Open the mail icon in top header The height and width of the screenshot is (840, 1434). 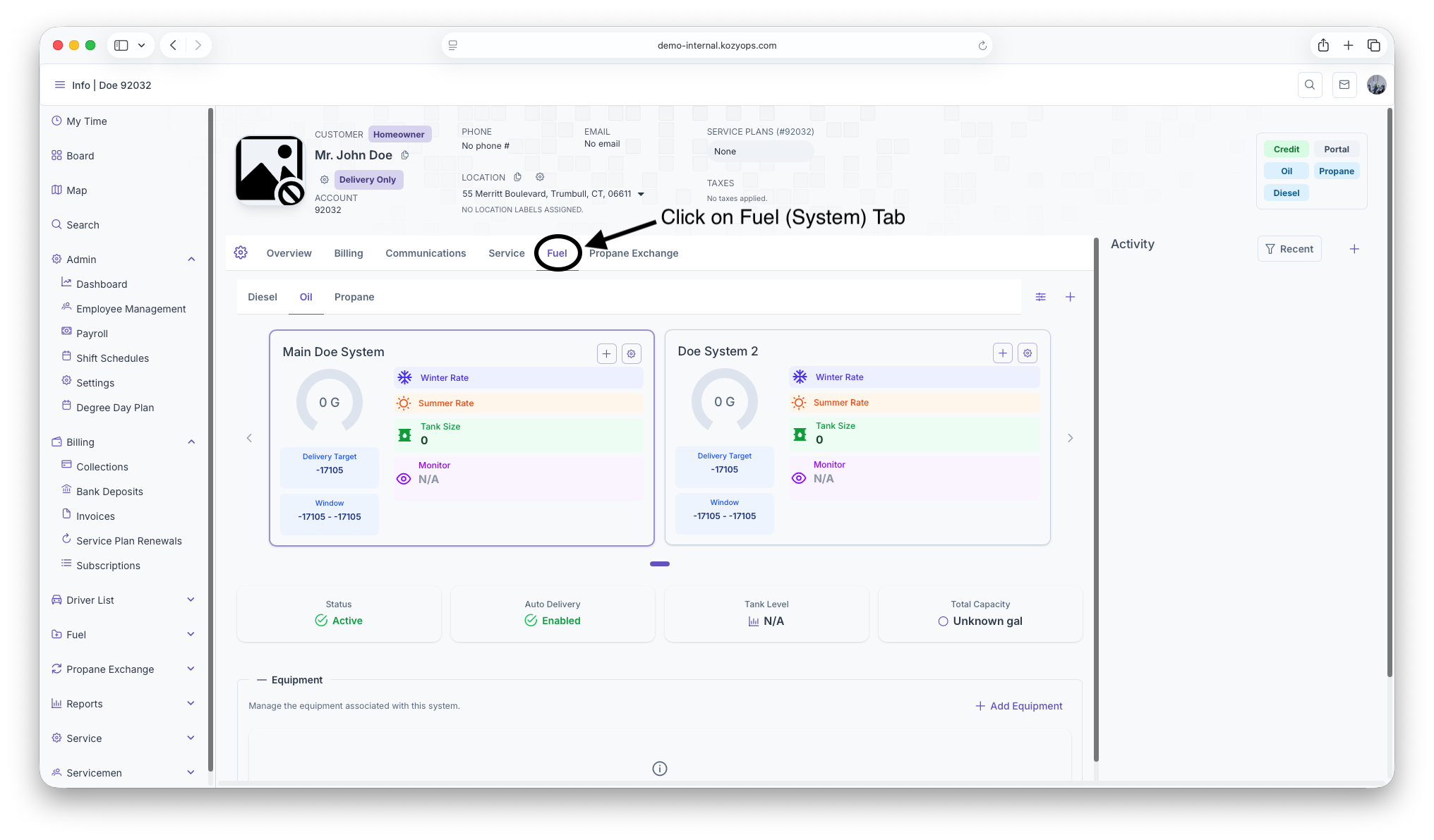(1344, 85)
